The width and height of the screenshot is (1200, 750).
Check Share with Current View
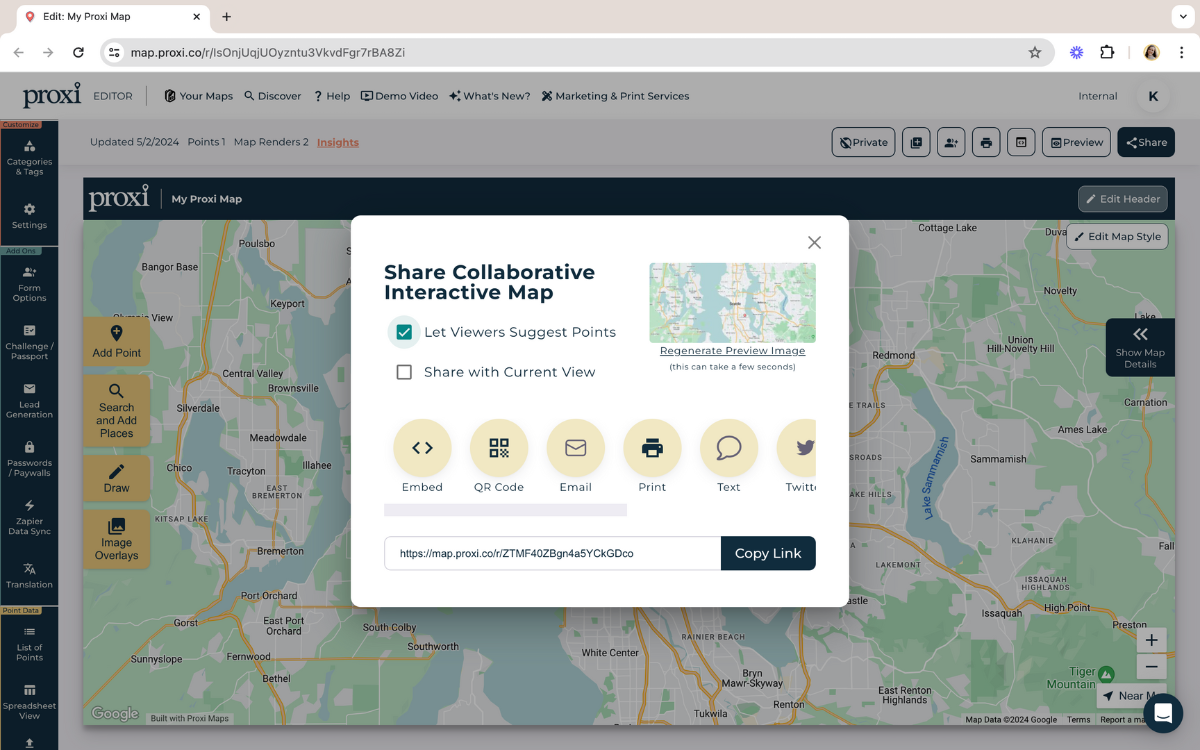tap(404, 372)
